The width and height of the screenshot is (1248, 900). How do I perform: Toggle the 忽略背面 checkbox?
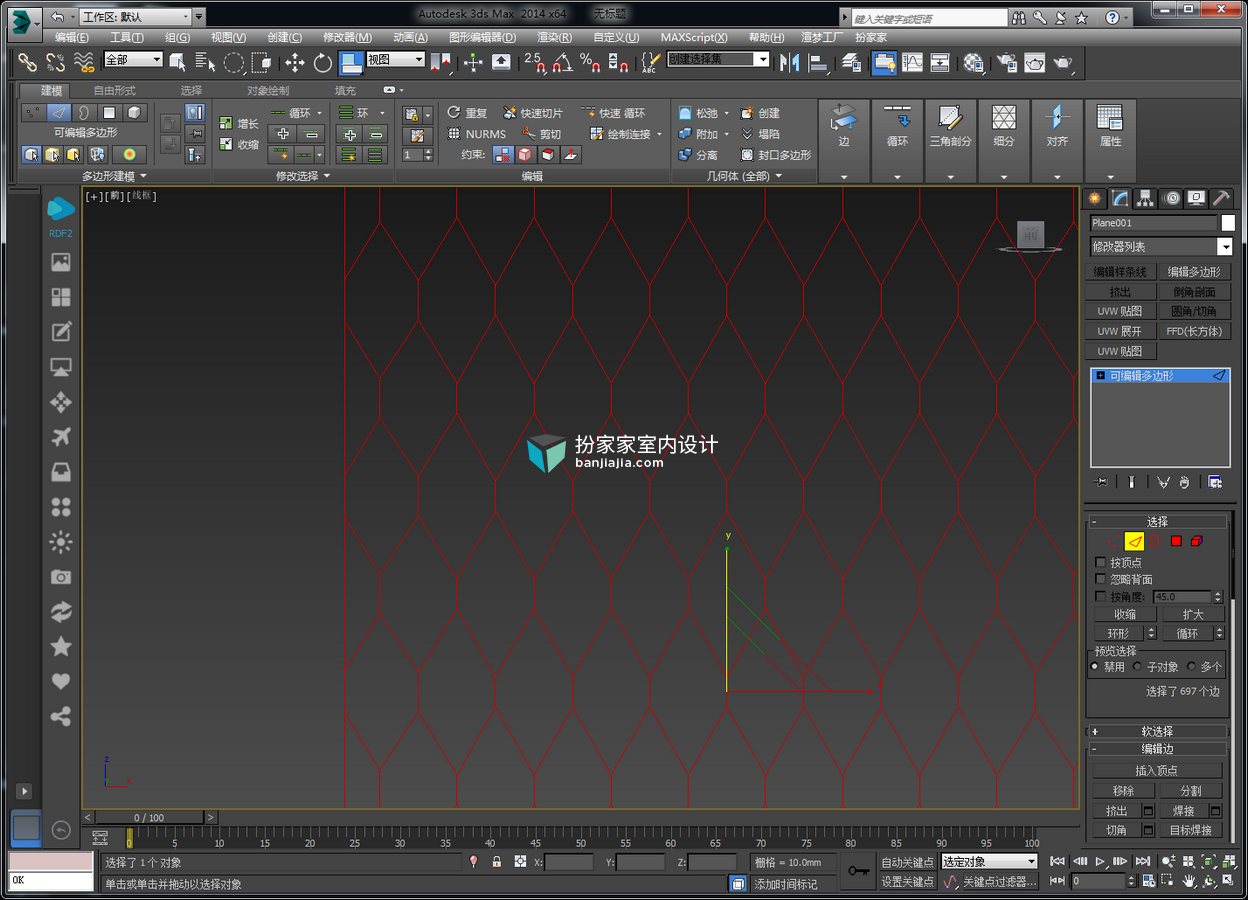coord(1101,579)
